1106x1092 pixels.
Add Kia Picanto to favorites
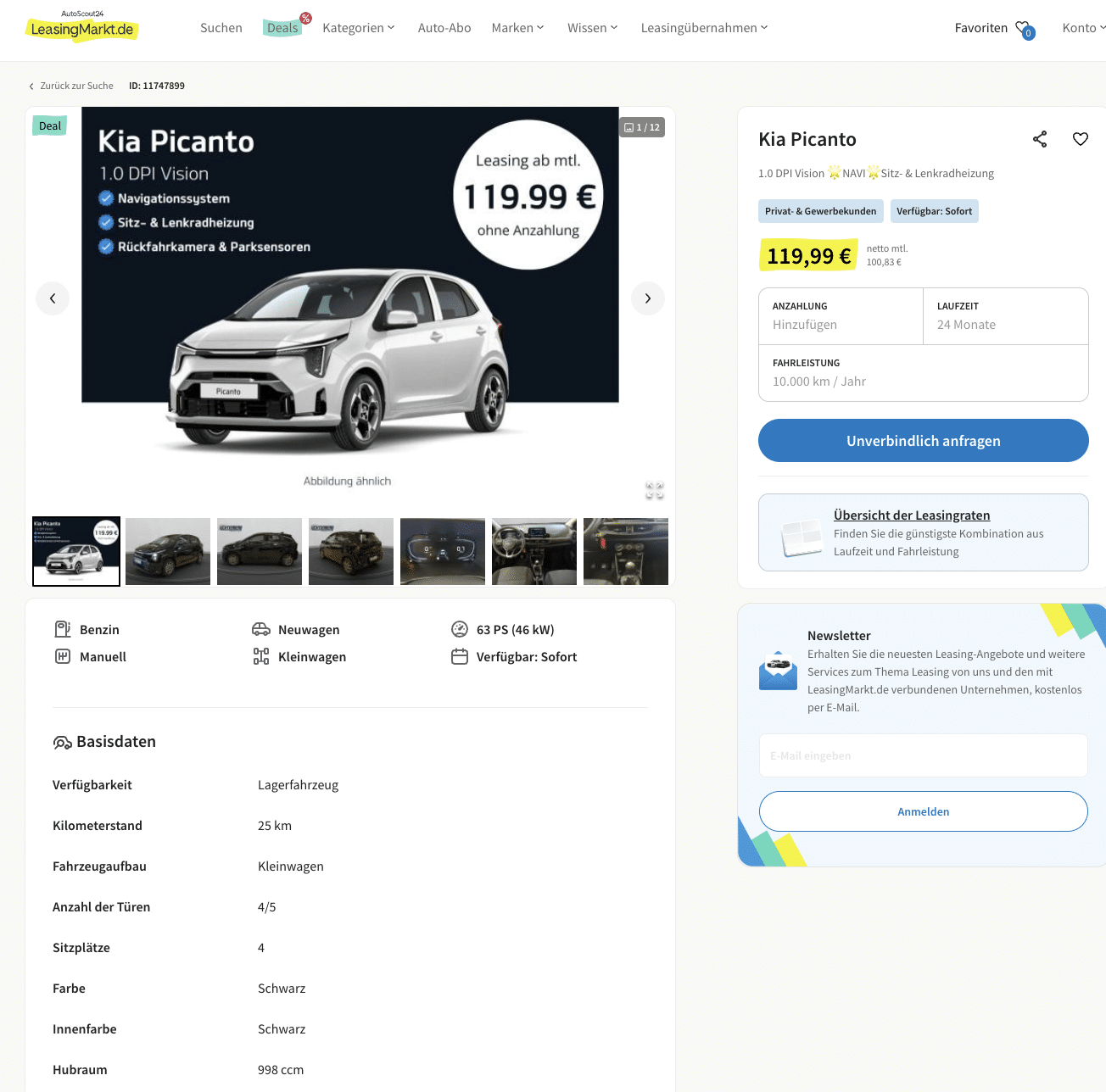tap(1081, 139)
